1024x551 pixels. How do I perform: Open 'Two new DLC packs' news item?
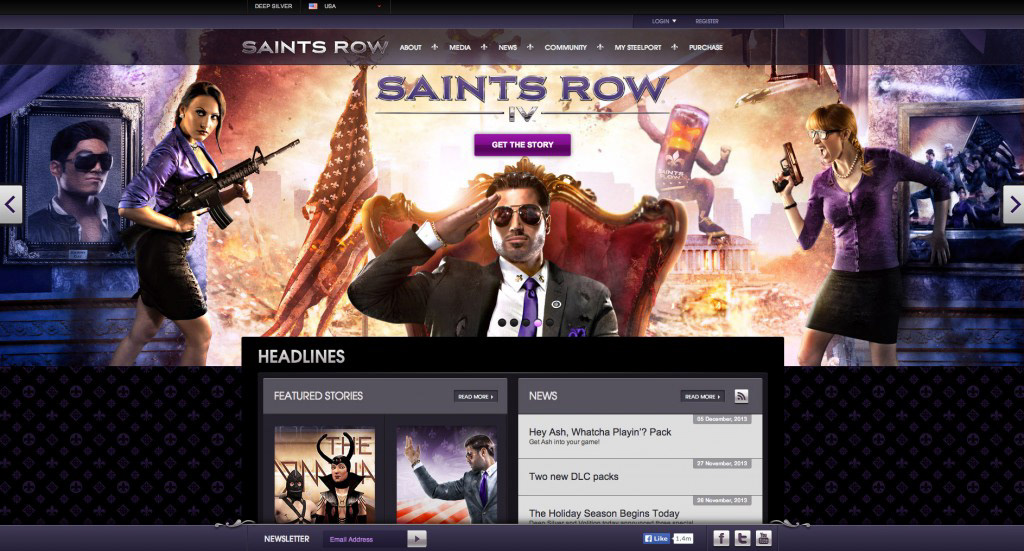click(x=573, y=477)
